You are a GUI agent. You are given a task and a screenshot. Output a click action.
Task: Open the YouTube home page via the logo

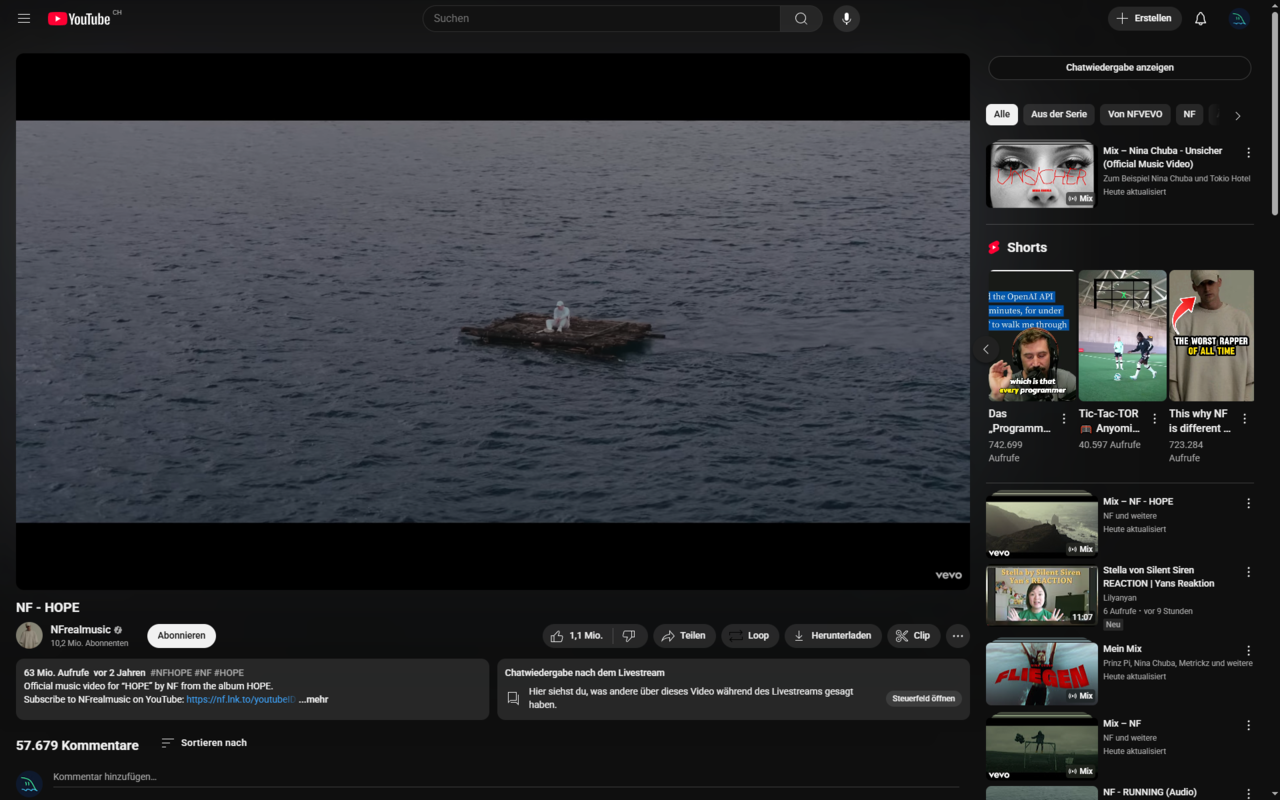(80, 18)
